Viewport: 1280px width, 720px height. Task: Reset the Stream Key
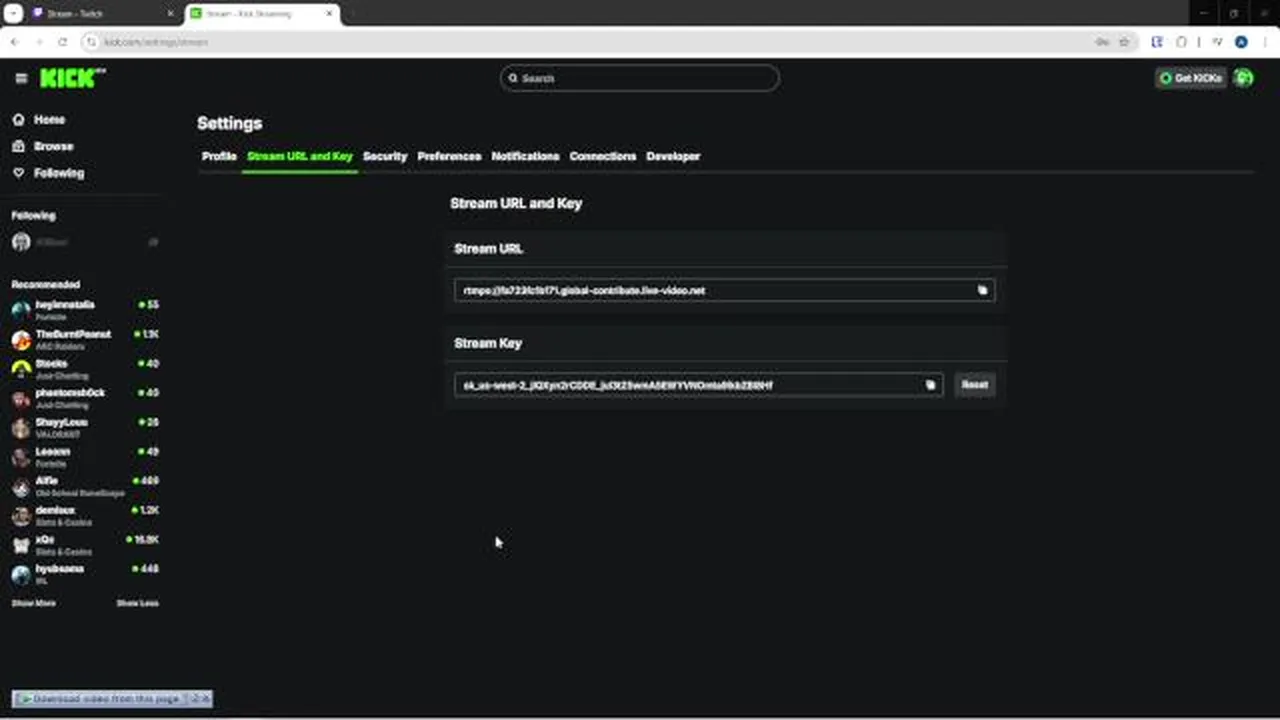tap(974, 385)
